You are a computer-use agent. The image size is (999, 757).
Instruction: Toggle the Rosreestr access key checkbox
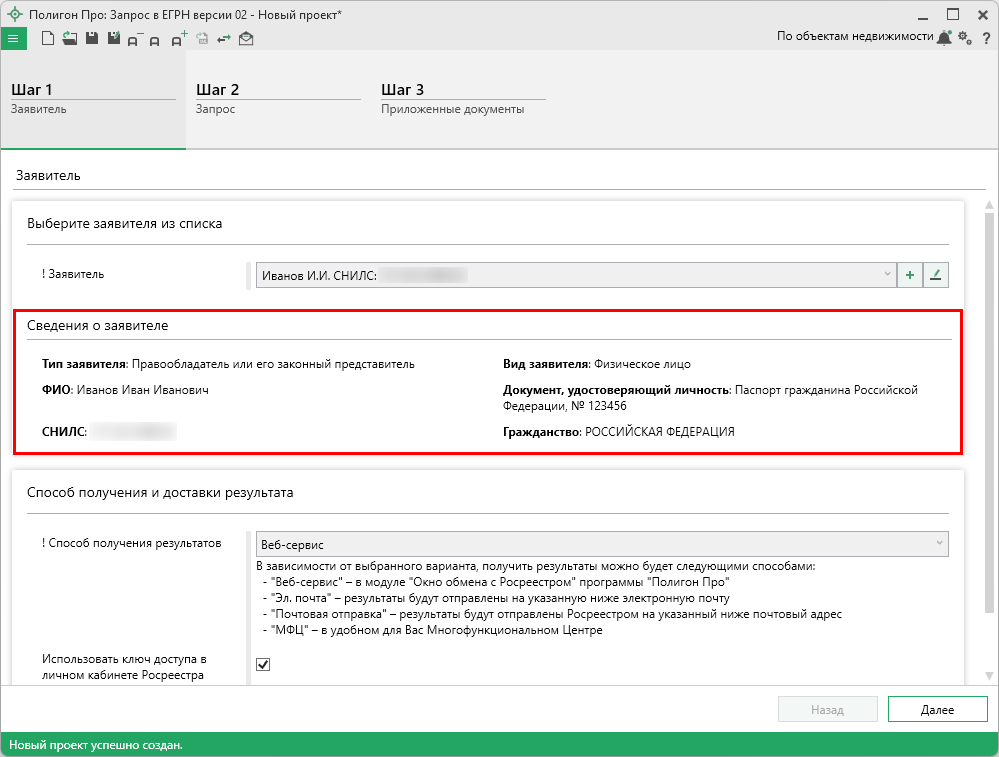264,665
